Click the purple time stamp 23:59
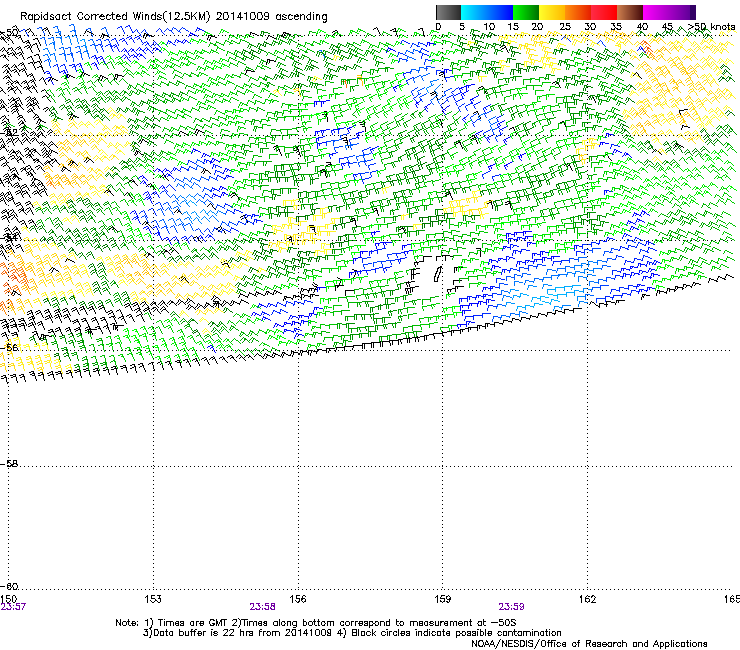Image resolution: width=740 pixels, height=650 pixels. (512, 607)
